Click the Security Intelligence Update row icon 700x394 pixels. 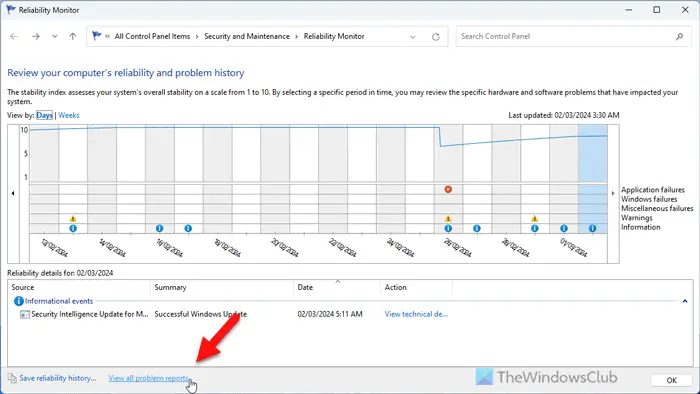click(25, 315)
